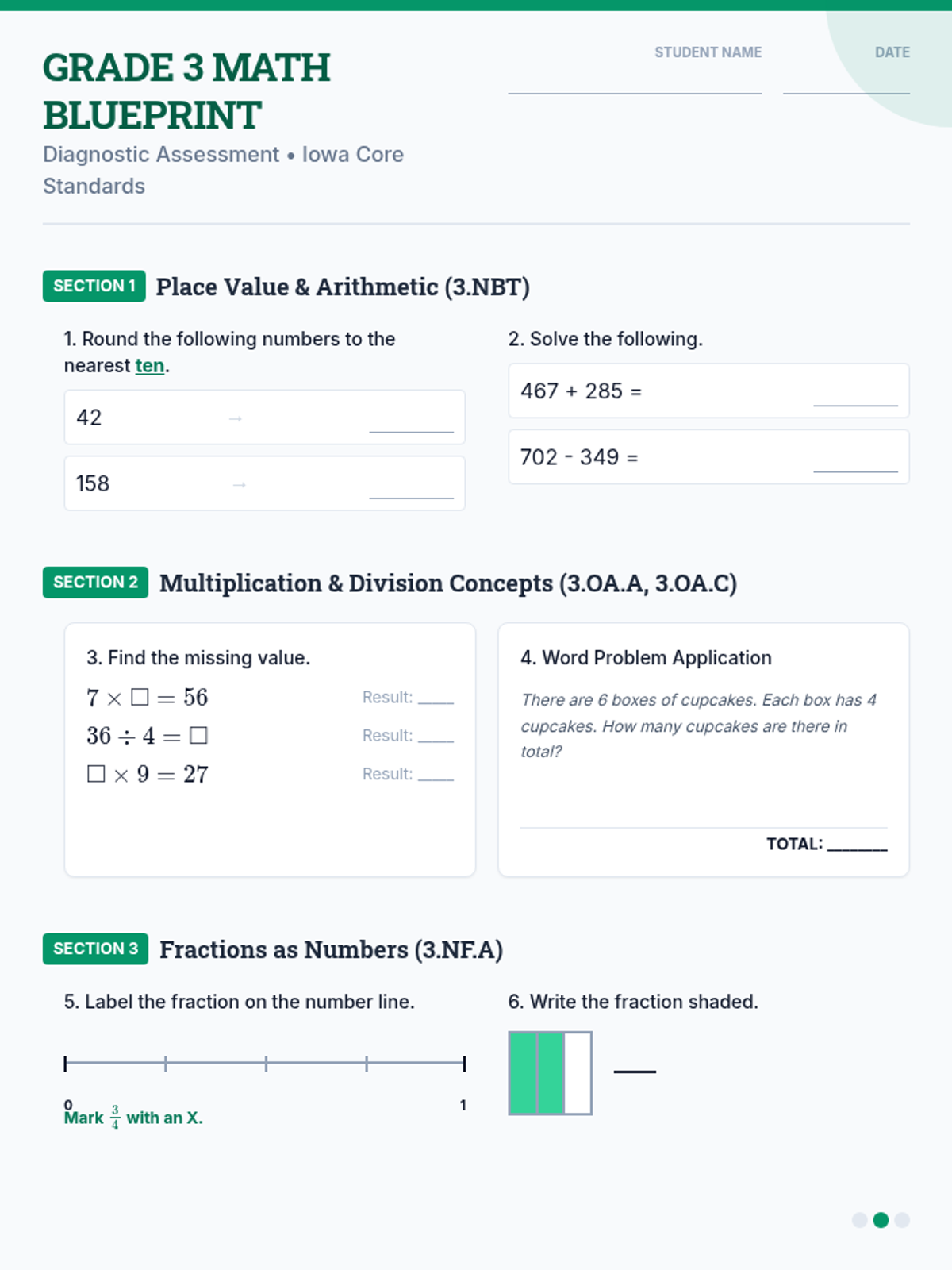This screenshot has height=1270, width=952.
Task: Click the empty box in 36 ÷ 4 = □
Action: point(199,736)
